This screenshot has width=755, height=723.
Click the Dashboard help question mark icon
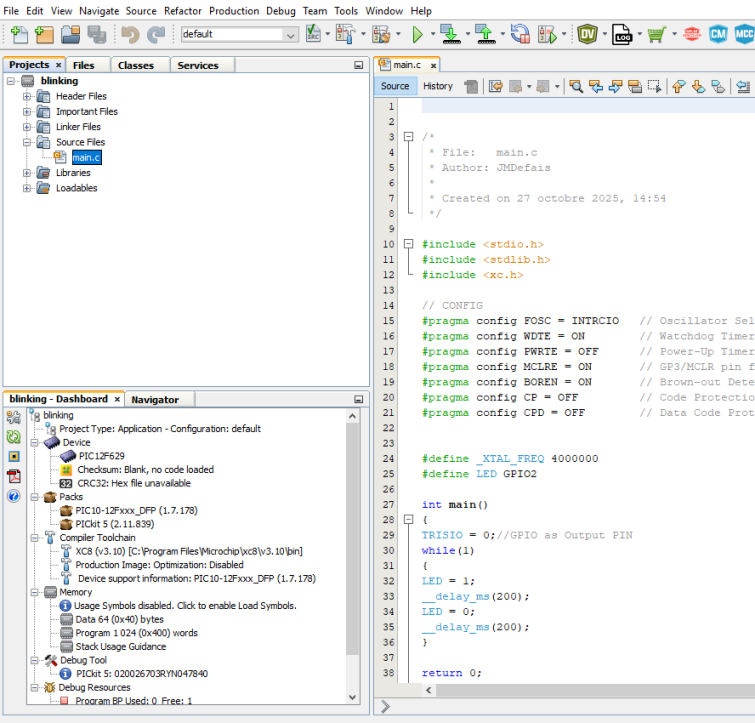[x=14, y=496]
